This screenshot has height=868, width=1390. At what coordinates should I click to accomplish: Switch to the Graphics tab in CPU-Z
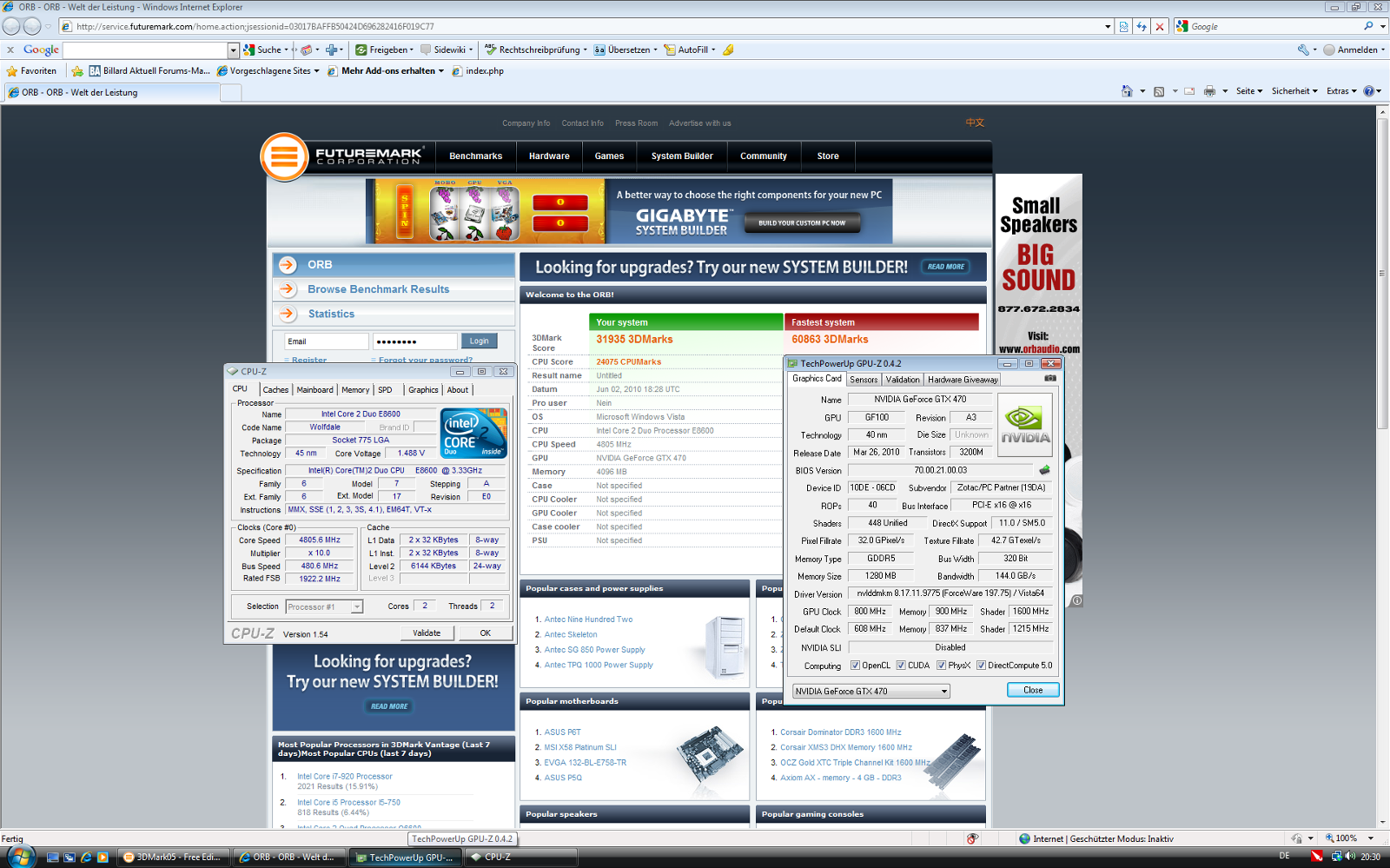pyautogui.click(x=423, y=390)
